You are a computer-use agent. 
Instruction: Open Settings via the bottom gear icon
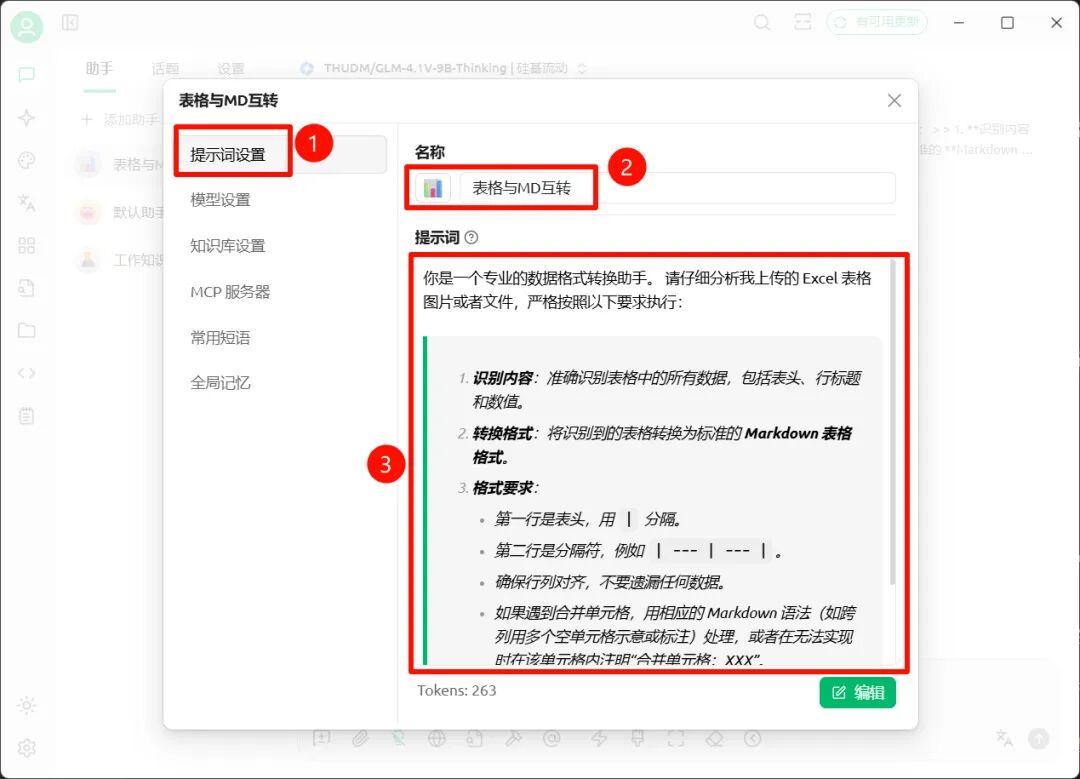27,748
